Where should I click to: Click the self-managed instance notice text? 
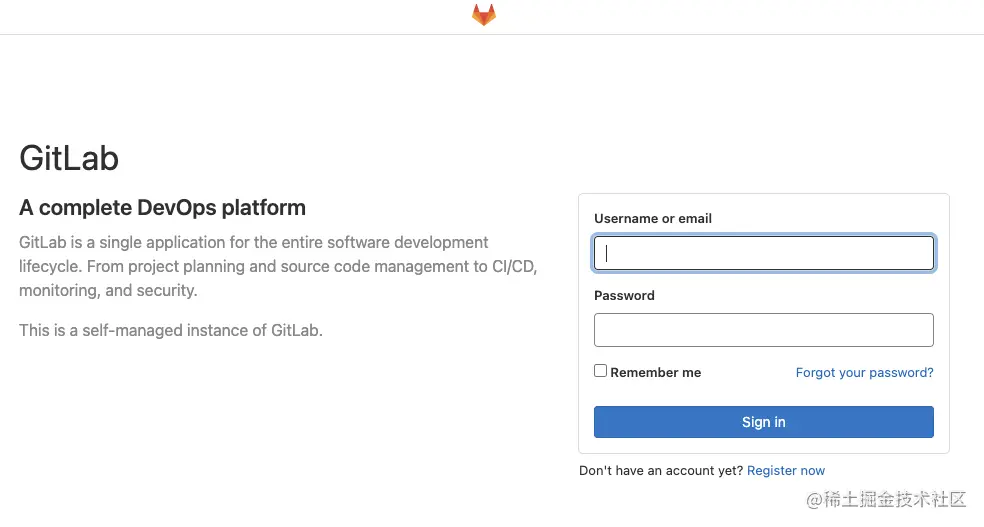tap(171, 330)
